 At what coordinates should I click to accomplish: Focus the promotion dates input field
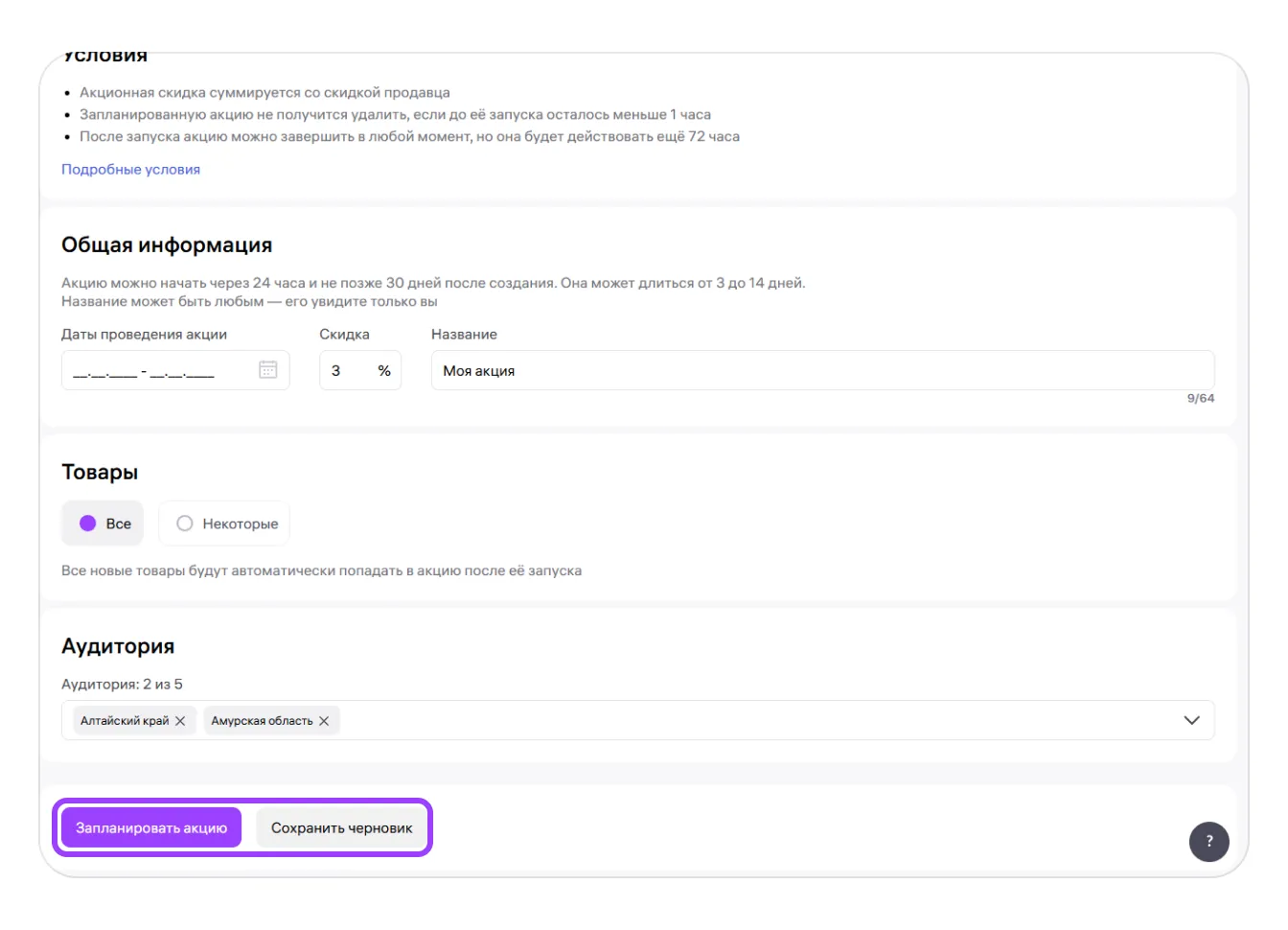153,371
